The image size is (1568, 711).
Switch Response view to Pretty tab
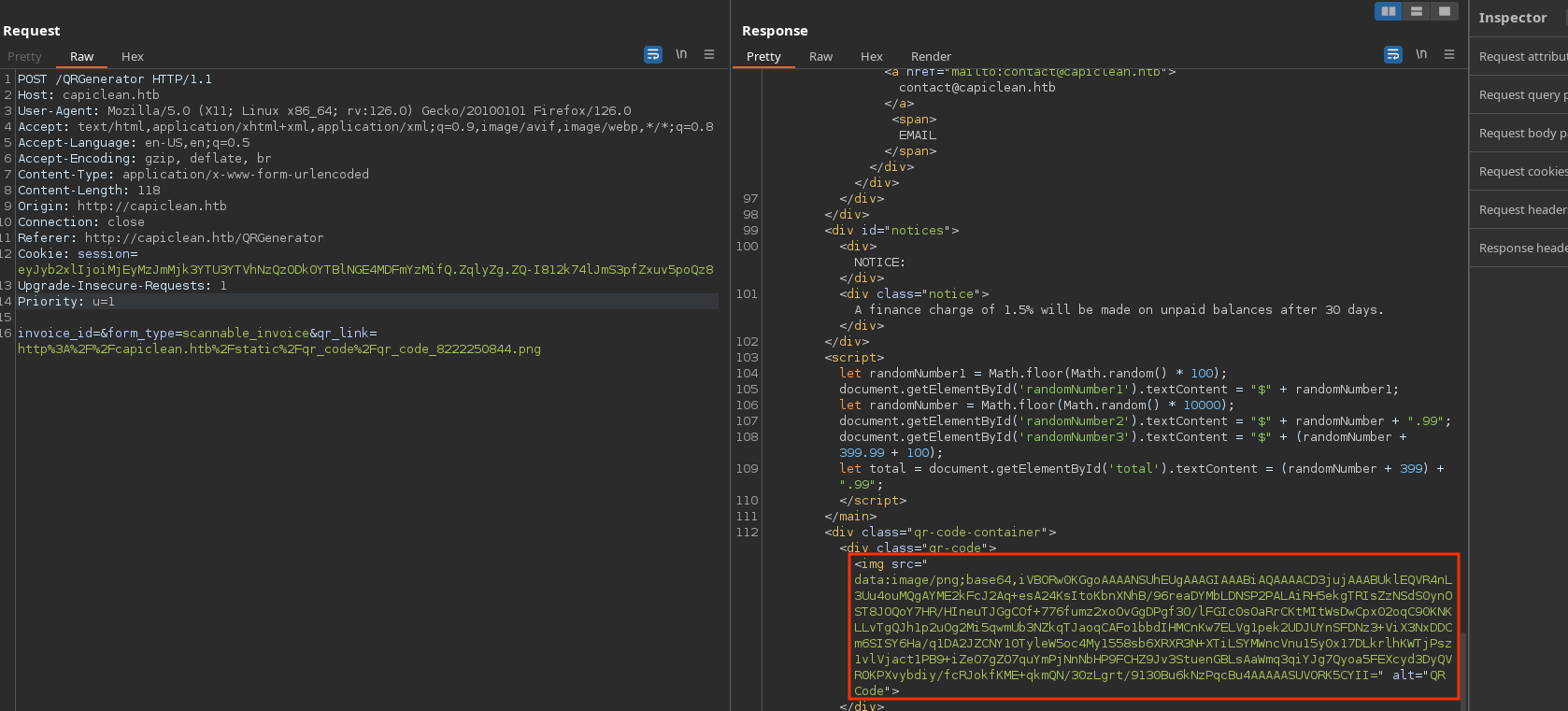tap(763, 57)
